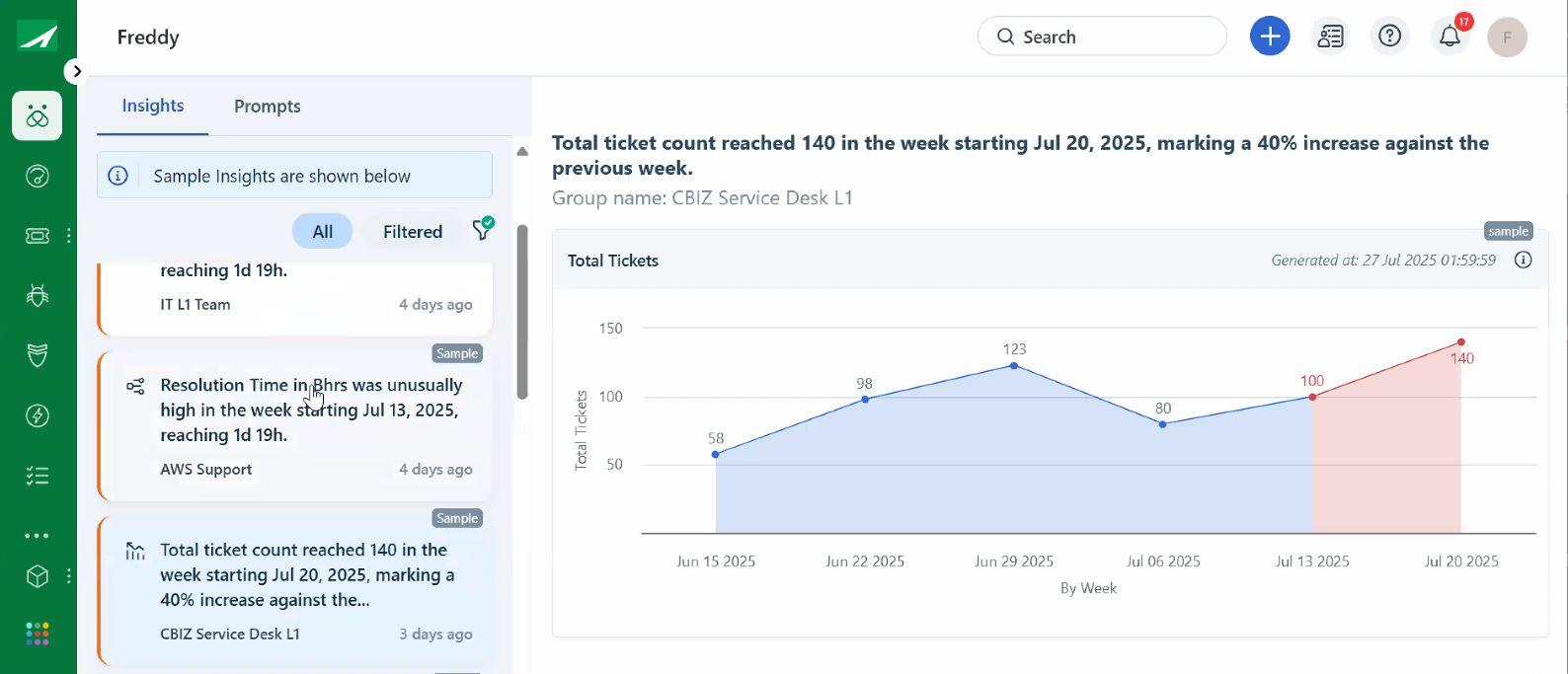Open the filter funnel icon
The width and height of the screenshot is (1568, 674).
[483, 230]
